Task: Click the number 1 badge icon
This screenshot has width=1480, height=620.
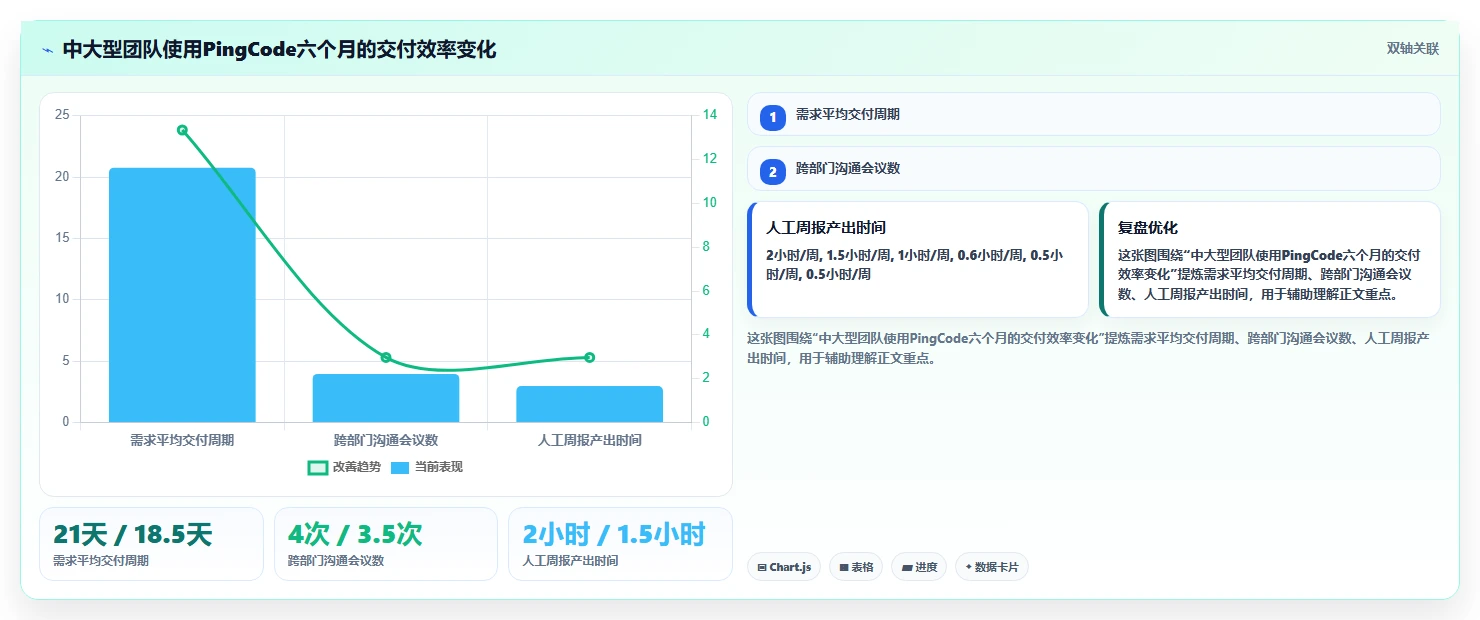Action: pos(772,118)
